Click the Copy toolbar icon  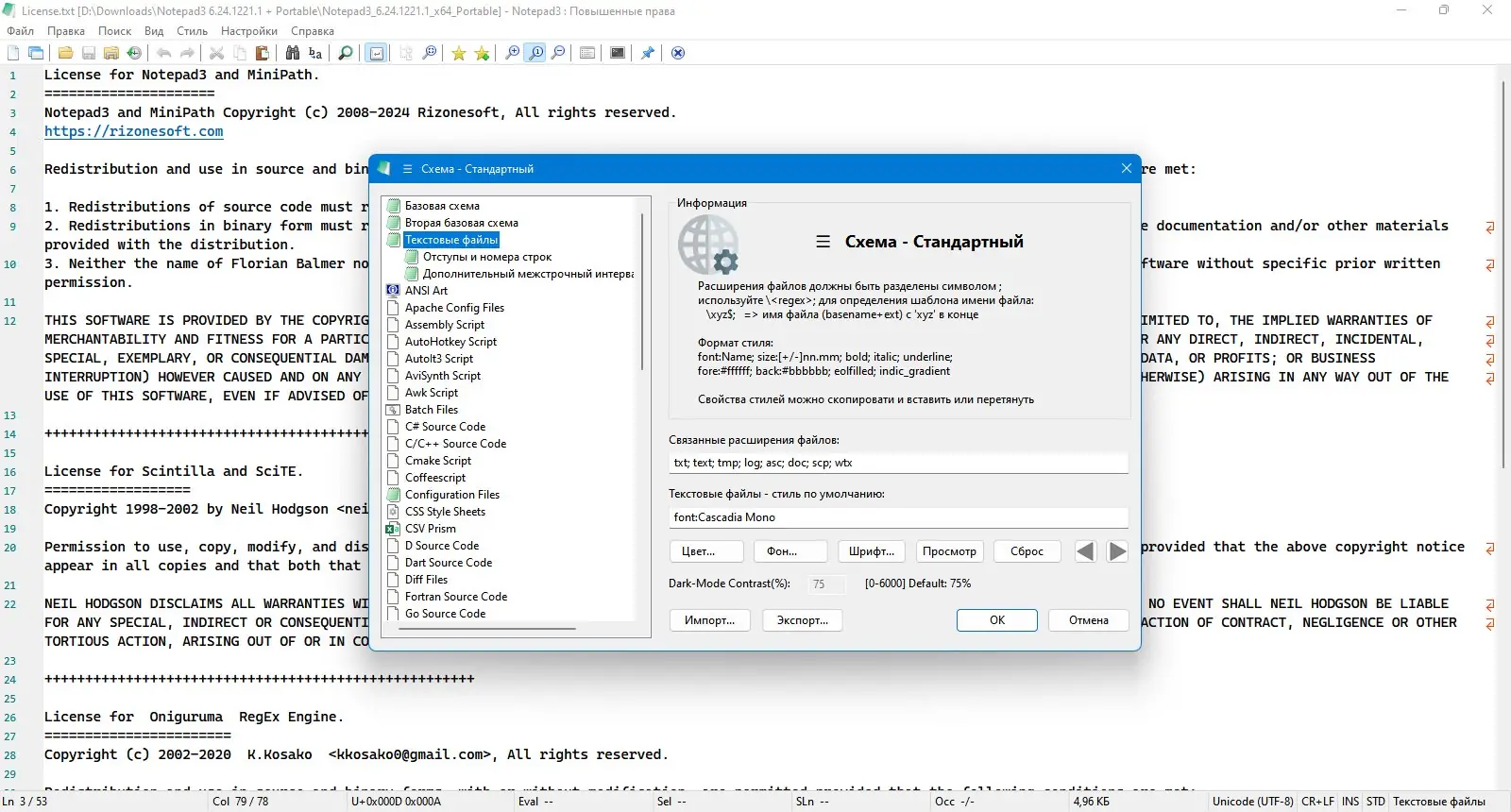[x=240, y=53]
